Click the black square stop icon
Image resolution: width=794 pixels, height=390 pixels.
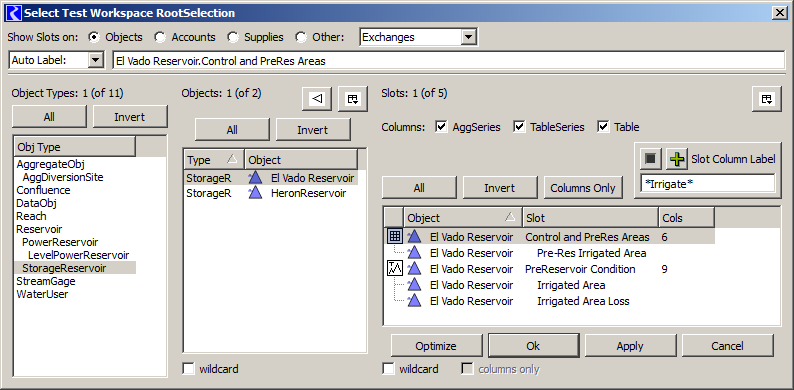tap(651, 159)
